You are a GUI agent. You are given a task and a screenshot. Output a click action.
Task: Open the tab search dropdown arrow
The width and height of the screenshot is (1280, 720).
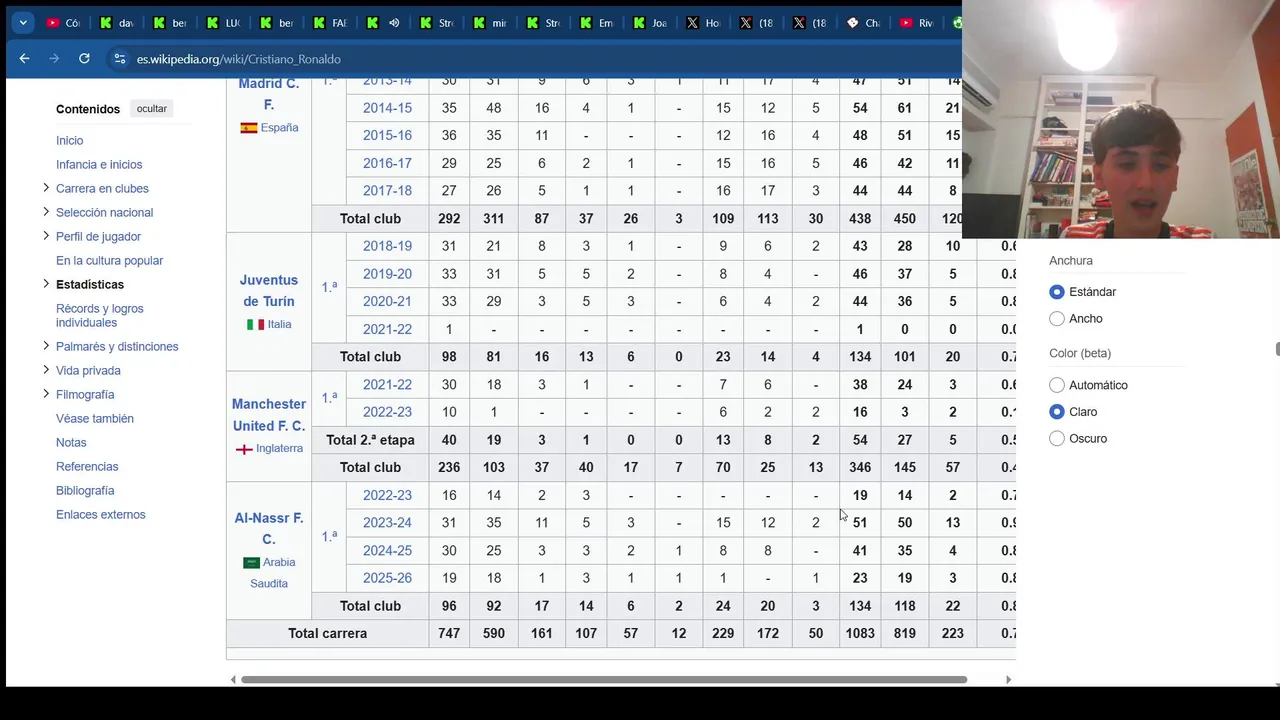[22, 22]
